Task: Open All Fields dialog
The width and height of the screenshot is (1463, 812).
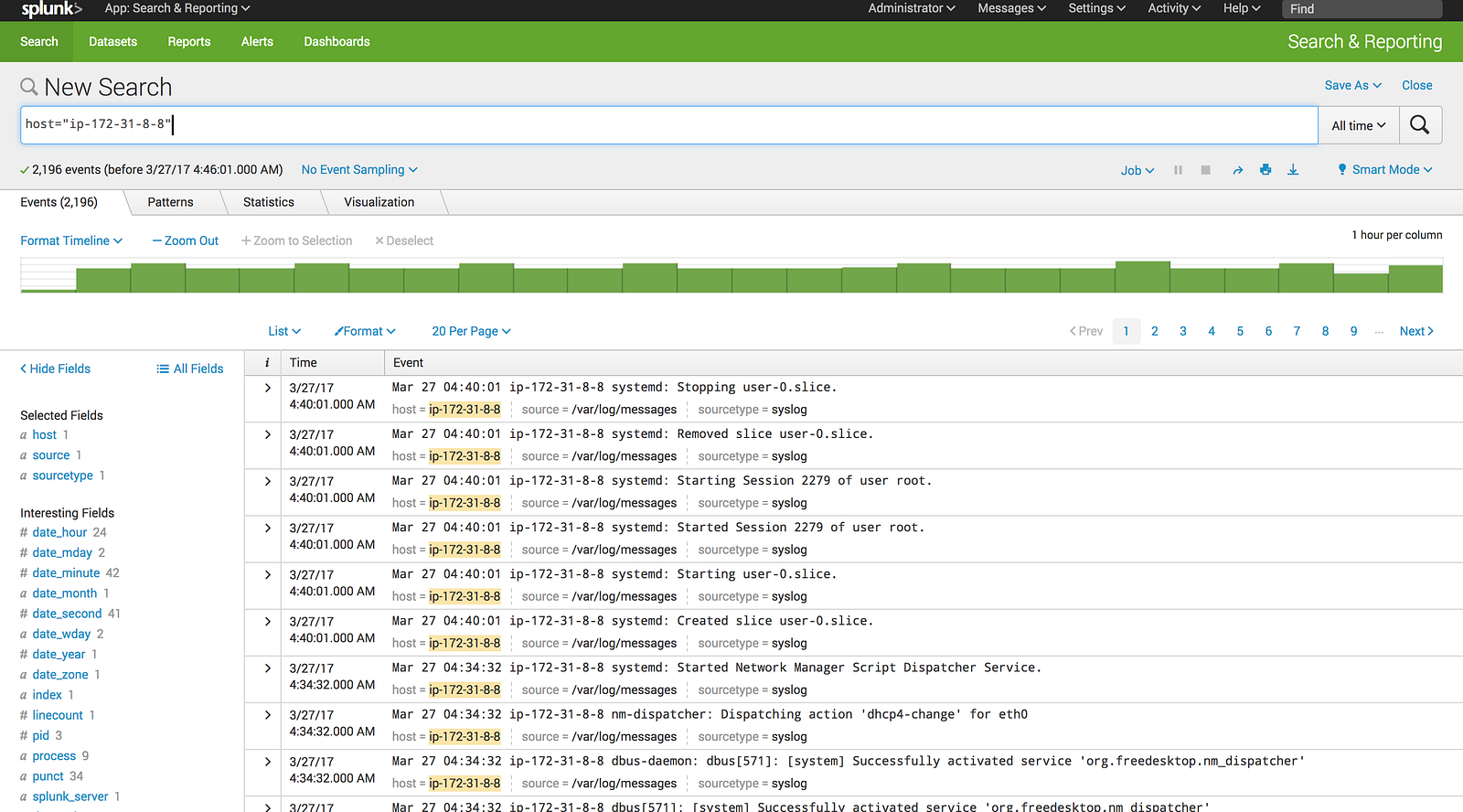Action: click(190, 369)
